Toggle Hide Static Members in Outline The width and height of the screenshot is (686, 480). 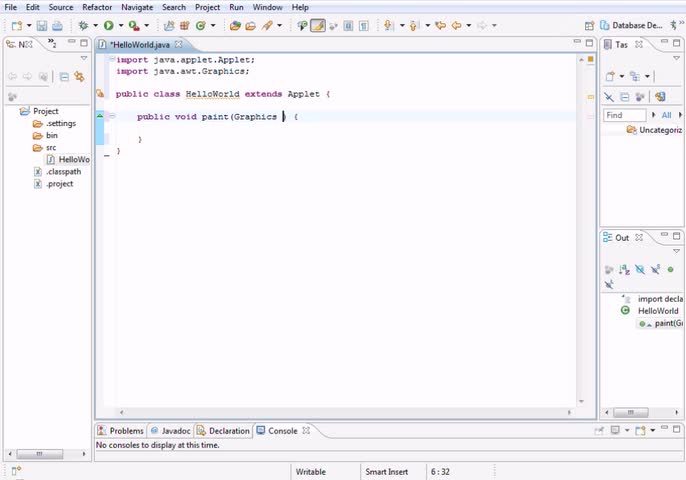pos(655,270)
